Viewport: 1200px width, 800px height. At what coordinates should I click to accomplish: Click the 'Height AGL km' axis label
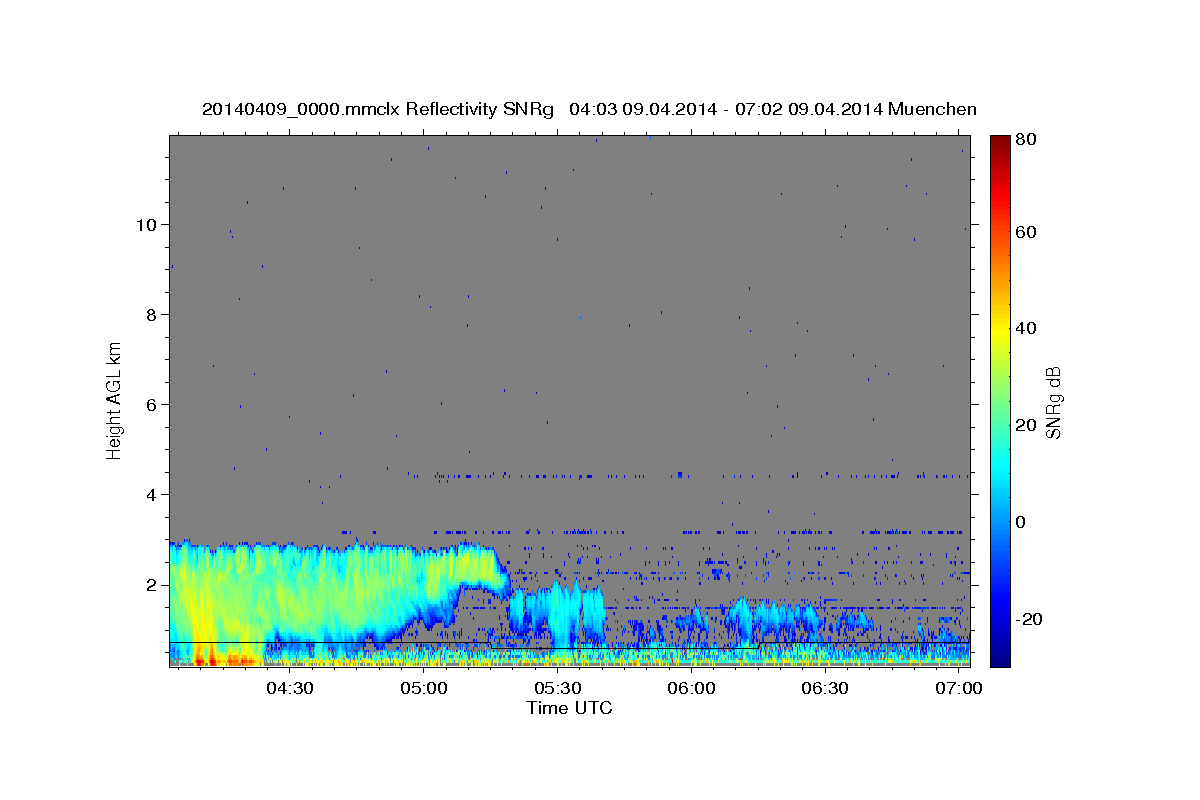pos(115,400)
